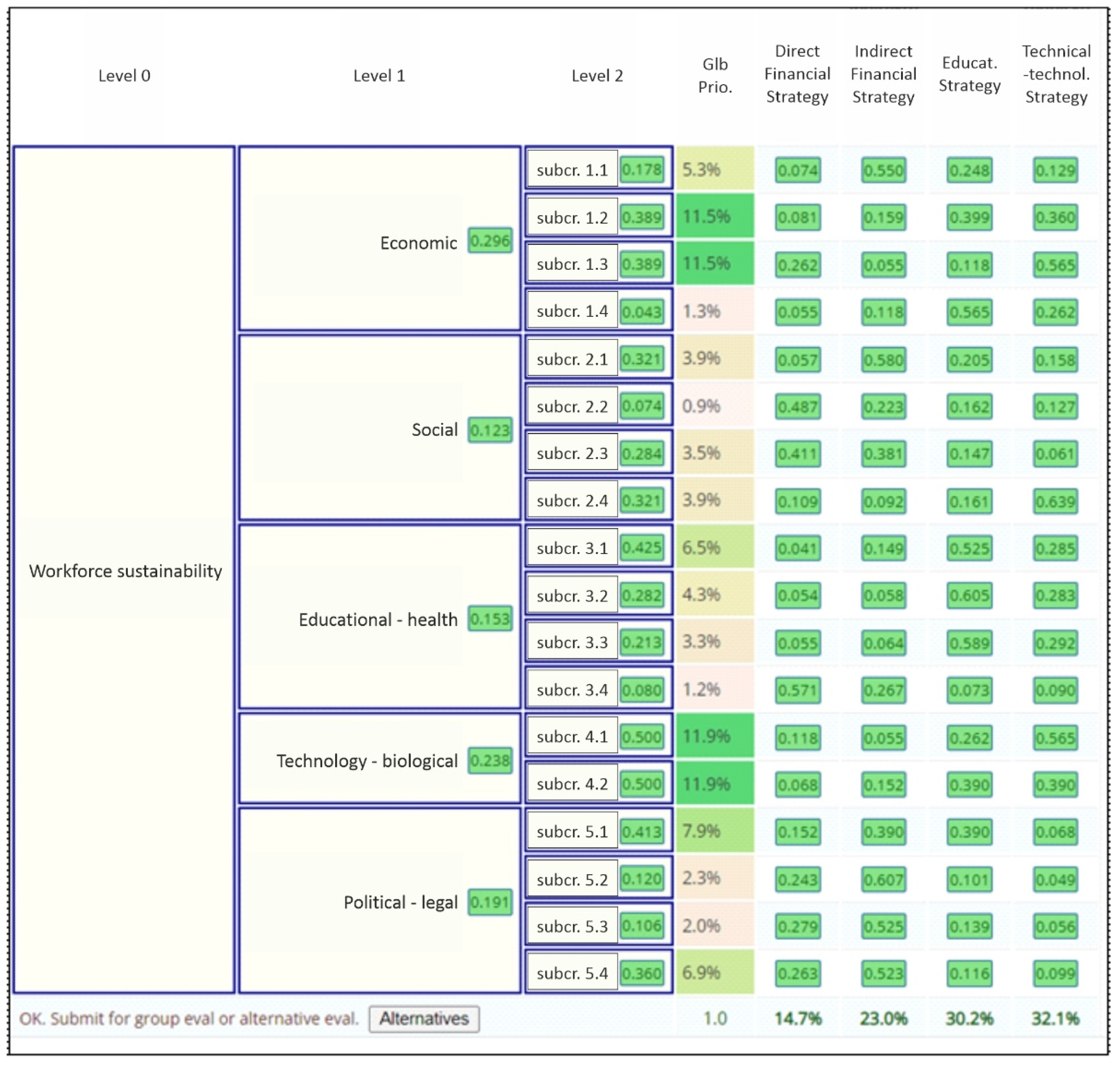
Task: Click Indirect Financial value 0.152 for subcr. 4.2
Action: 884,785
